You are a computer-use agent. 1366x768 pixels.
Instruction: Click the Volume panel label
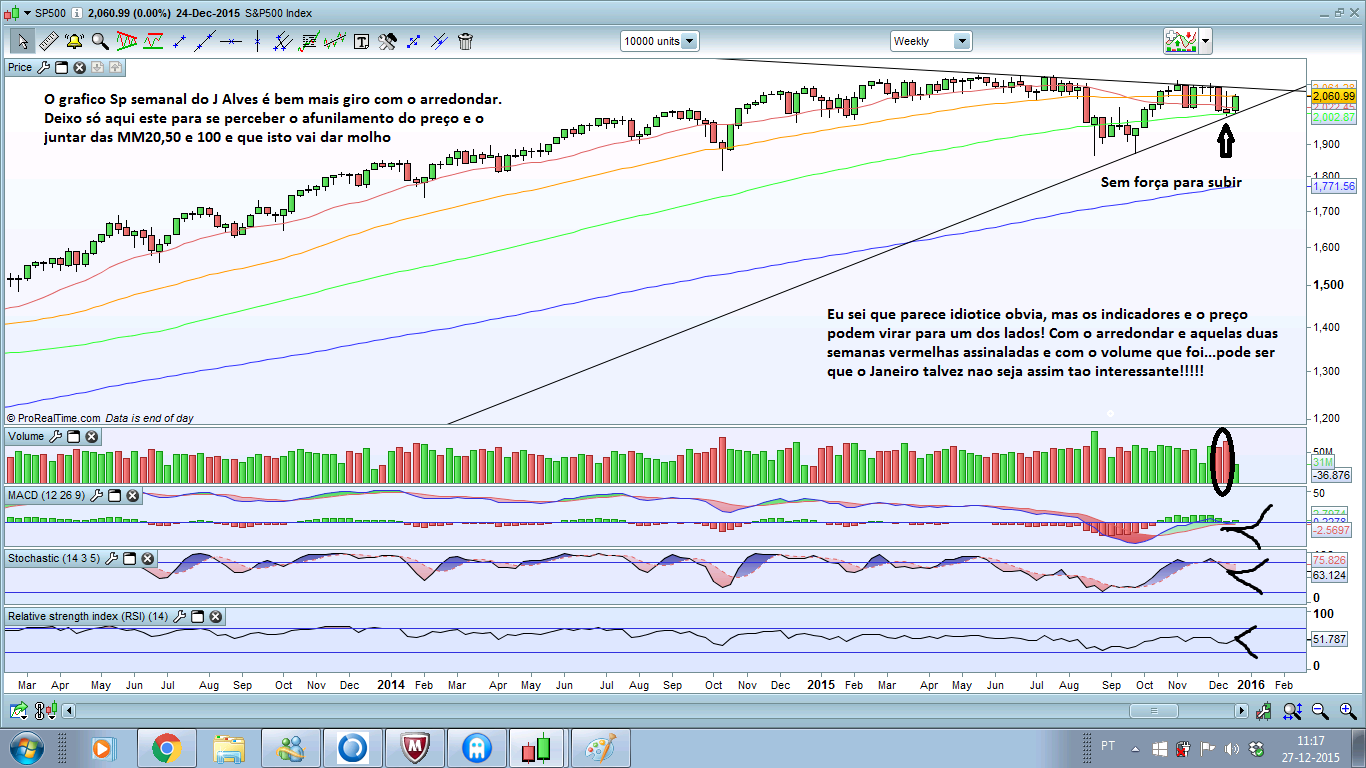(x=26, y=436)
